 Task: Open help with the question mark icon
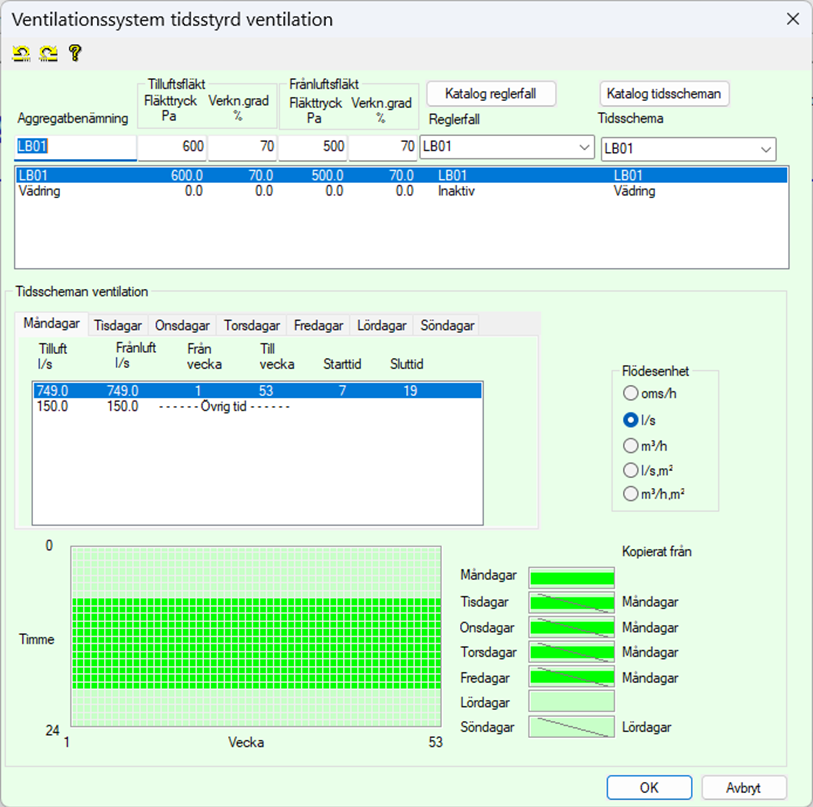pyautogui.click(x=74, y=53)
